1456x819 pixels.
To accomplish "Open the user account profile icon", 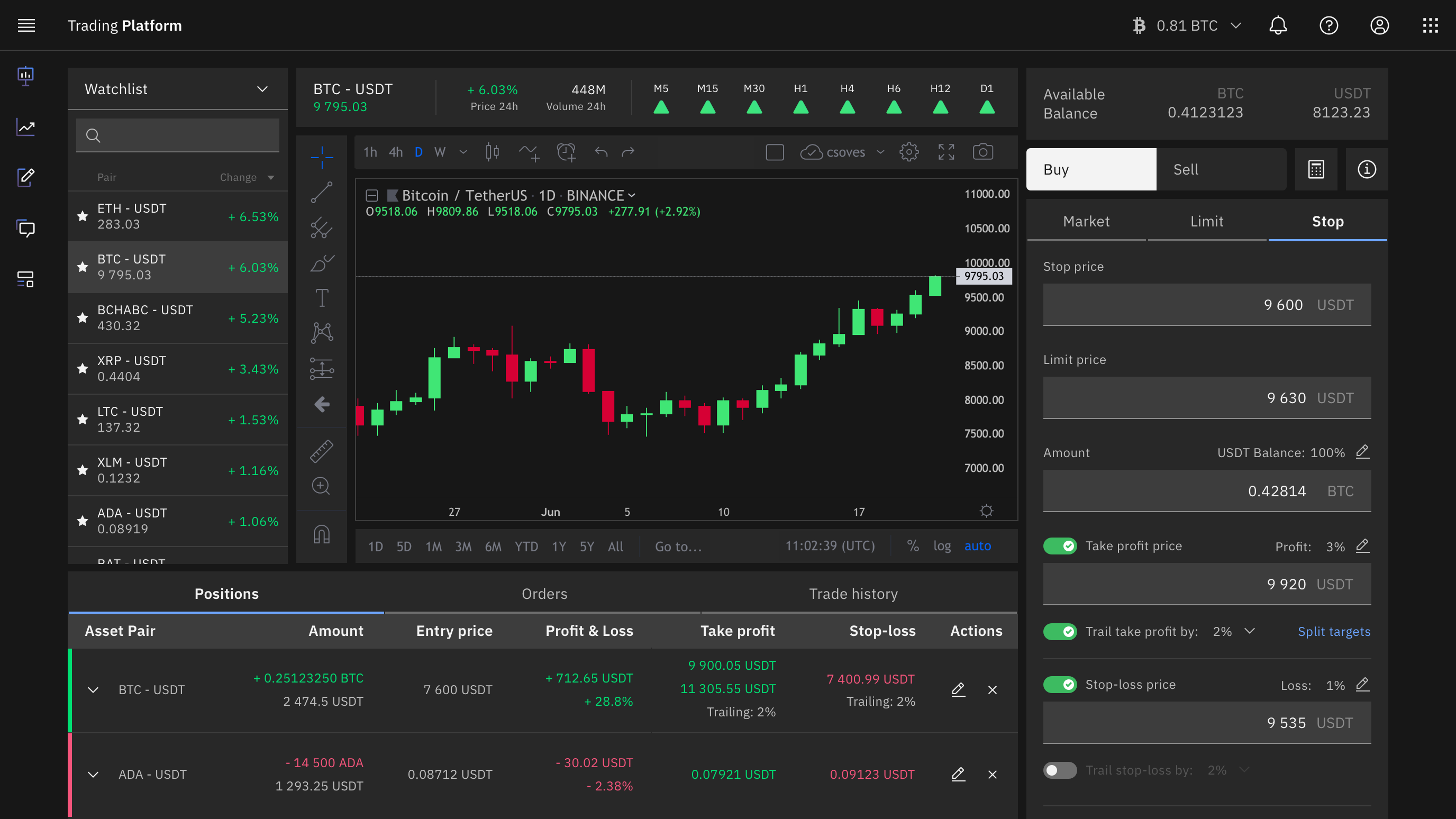I will click(1380, 25).
